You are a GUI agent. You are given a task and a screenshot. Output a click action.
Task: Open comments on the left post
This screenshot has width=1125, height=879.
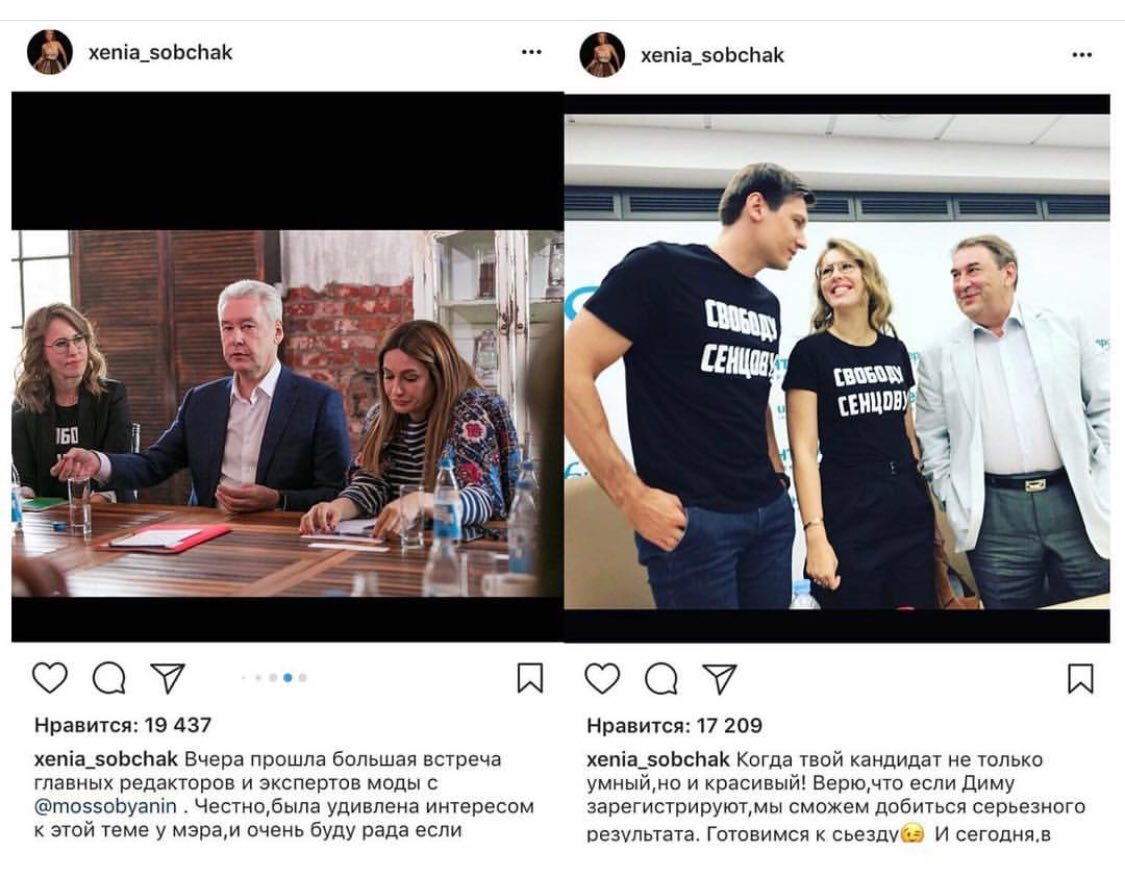click(x=109, y=677)
